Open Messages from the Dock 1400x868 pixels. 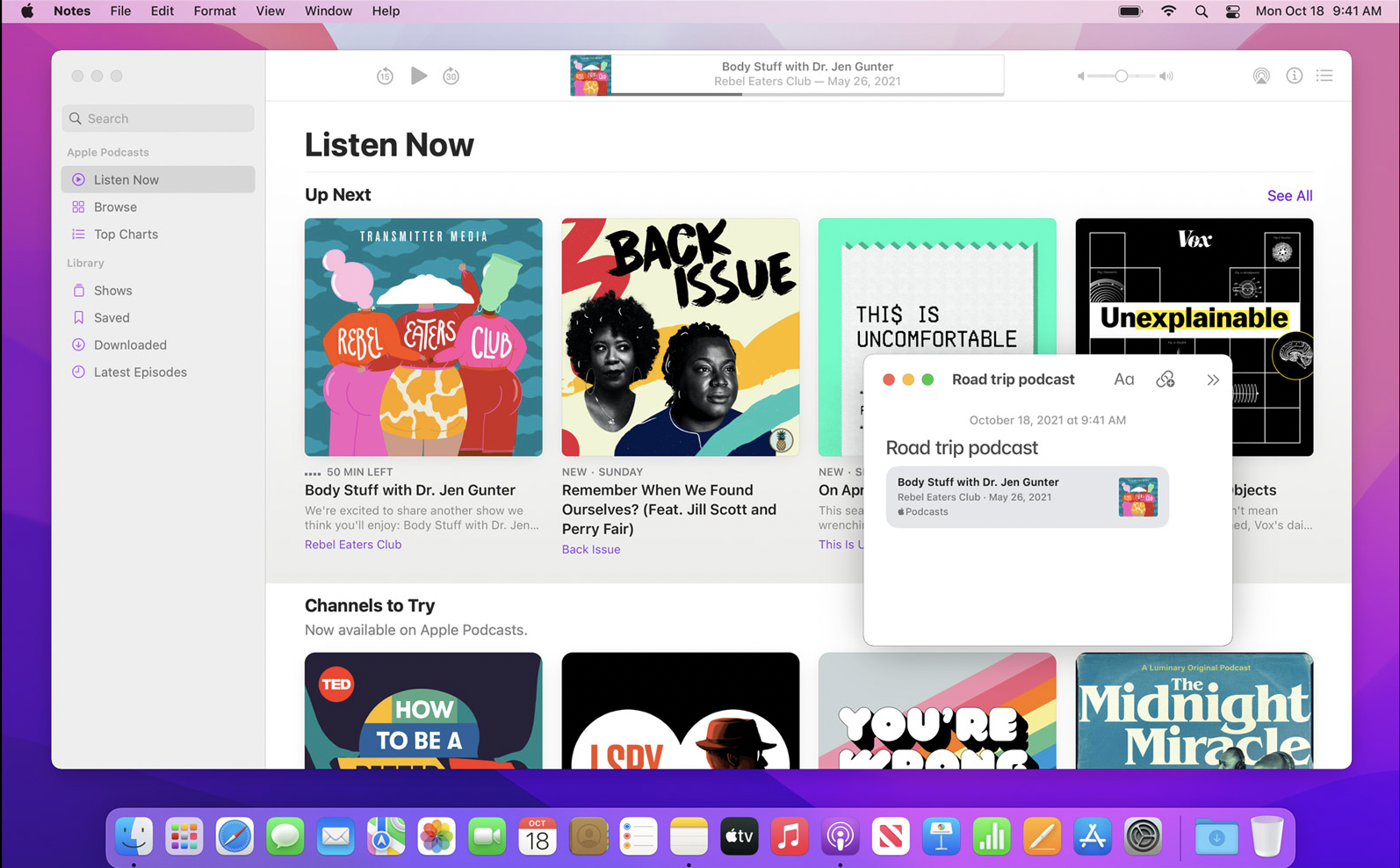pyautogui.click(x=285, y=836)
